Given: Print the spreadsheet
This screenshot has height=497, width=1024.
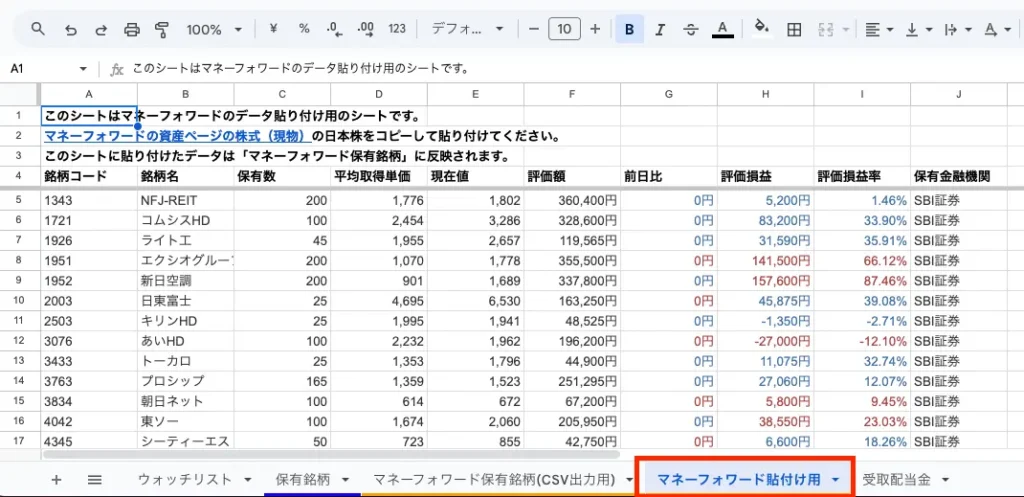Looking at the screenshot, I should (132, 29).
